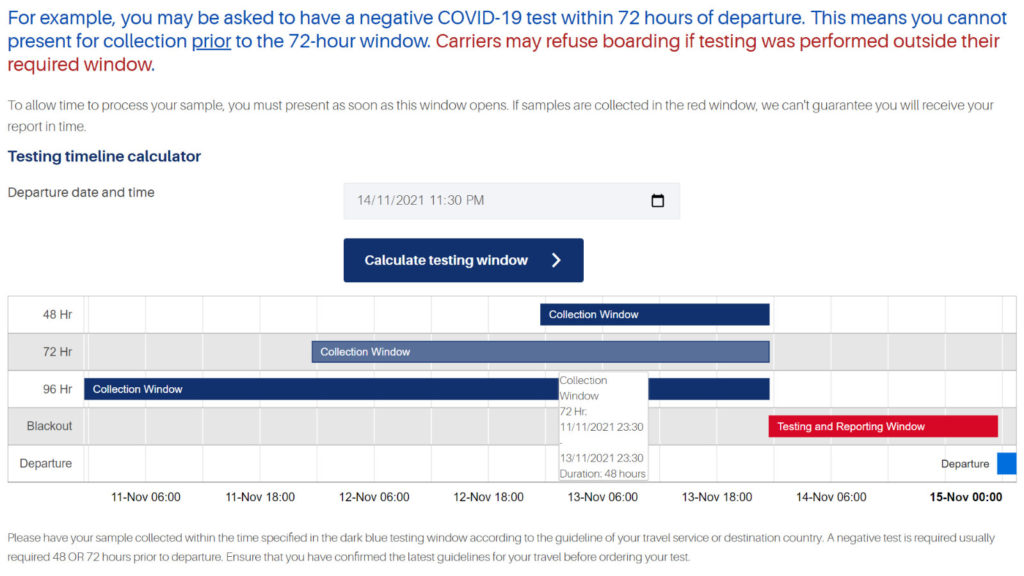This screenshot has width=1024, height=576.
Task: Select the 96 Hr Collection Window bar
Action: [300, 389]
